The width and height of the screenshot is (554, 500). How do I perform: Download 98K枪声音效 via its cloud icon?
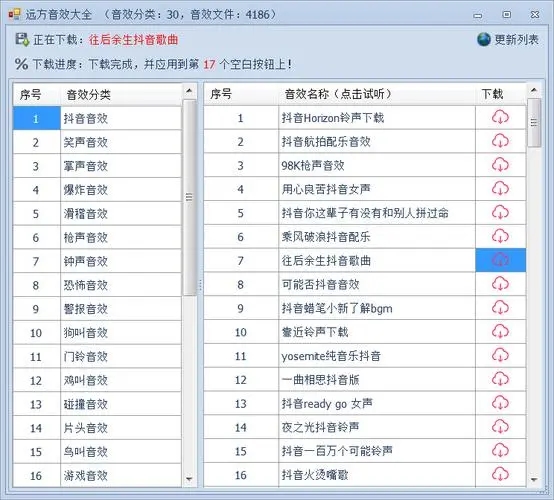pyautogui.click(x=500, y=165)
